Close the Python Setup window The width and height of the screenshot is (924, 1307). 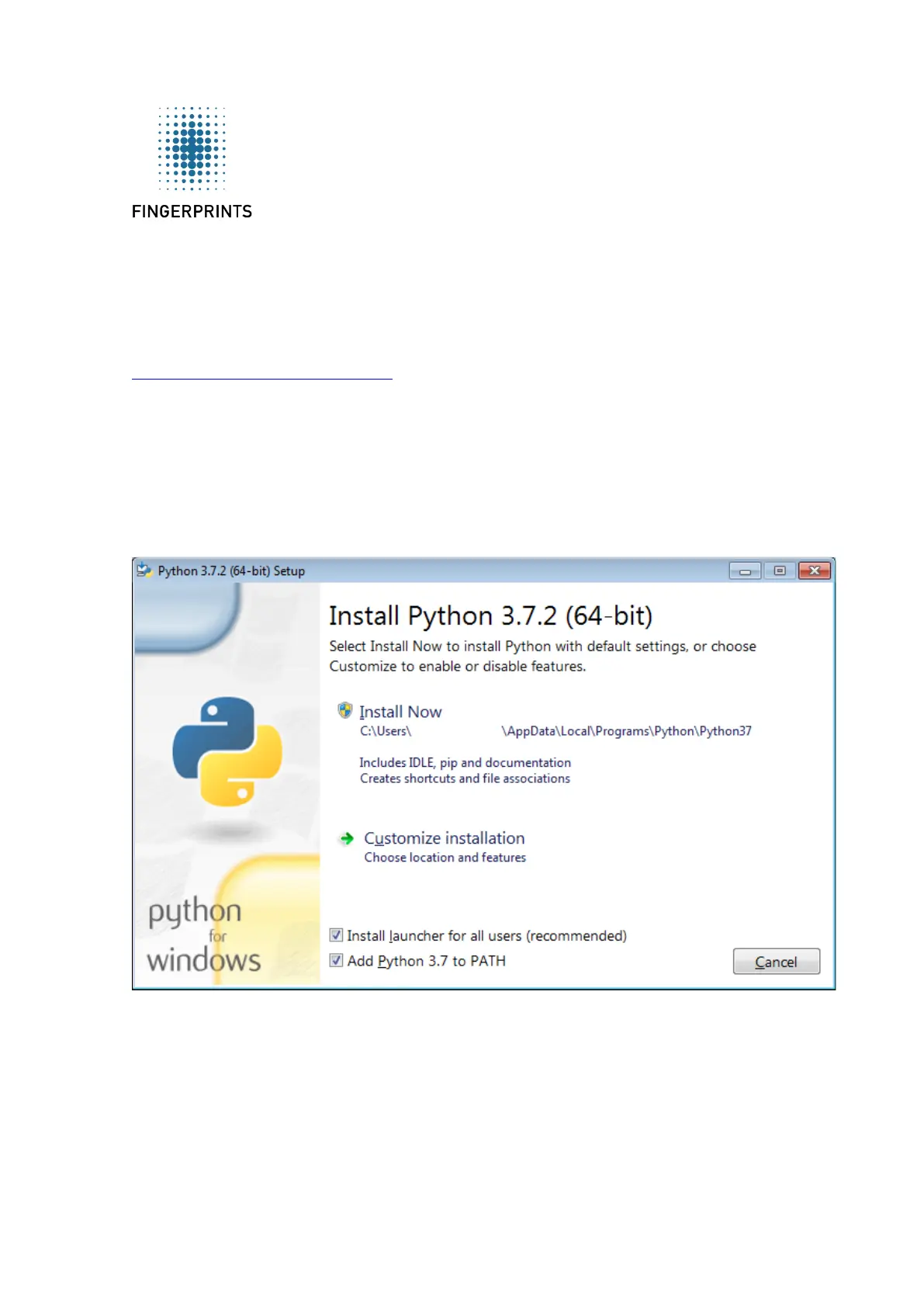pyautogui.click(x=815, y=570)
